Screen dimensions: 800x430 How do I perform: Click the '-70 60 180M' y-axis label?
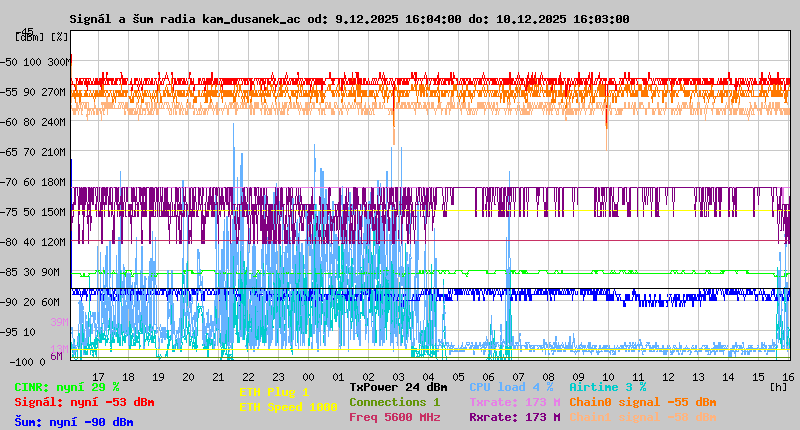point(33,182)
